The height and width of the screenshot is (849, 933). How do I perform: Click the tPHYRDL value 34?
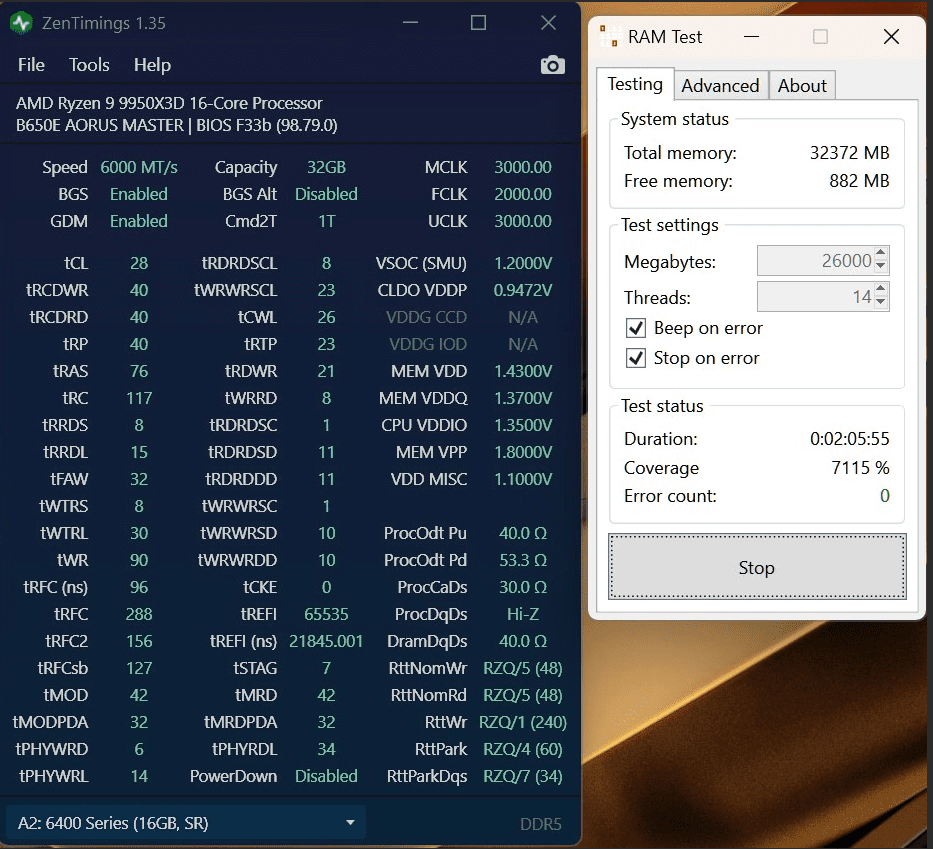coord(326,749)
